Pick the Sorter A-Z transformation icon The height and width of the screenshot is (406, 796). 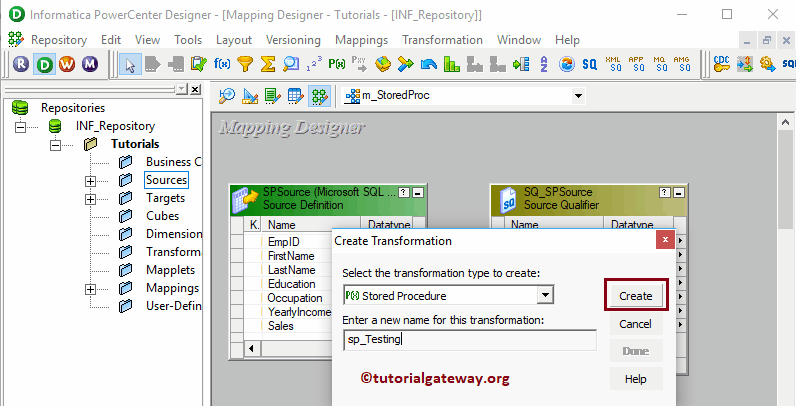544,64
